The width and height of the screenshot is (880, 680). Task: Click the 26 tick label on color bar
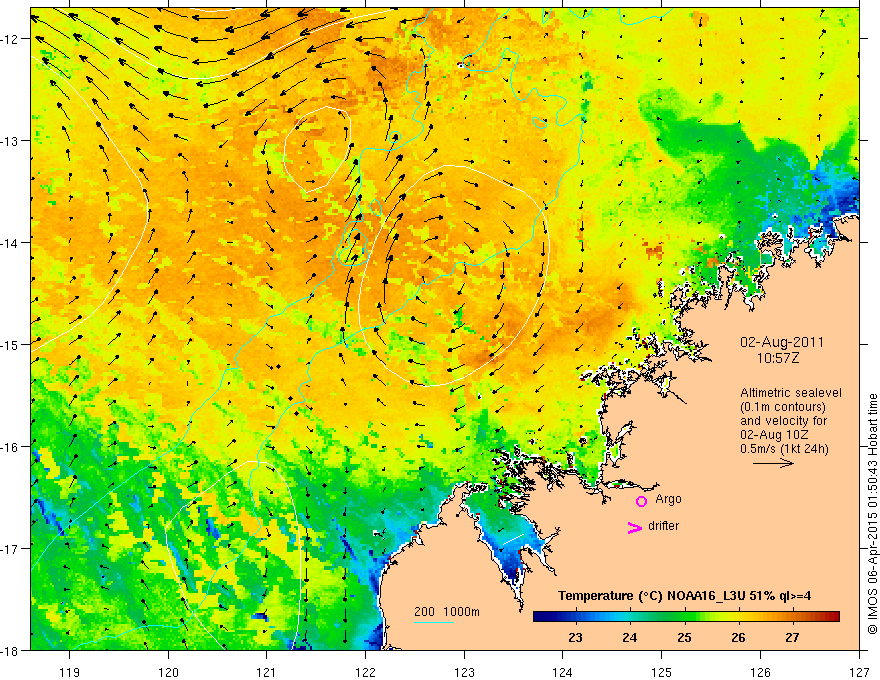739,637
